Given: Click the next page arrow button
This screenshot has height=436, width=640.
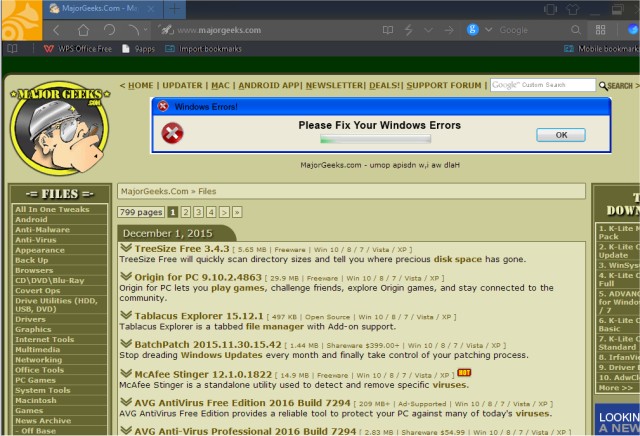Looking at the screenshot, I should click(224, 212).
